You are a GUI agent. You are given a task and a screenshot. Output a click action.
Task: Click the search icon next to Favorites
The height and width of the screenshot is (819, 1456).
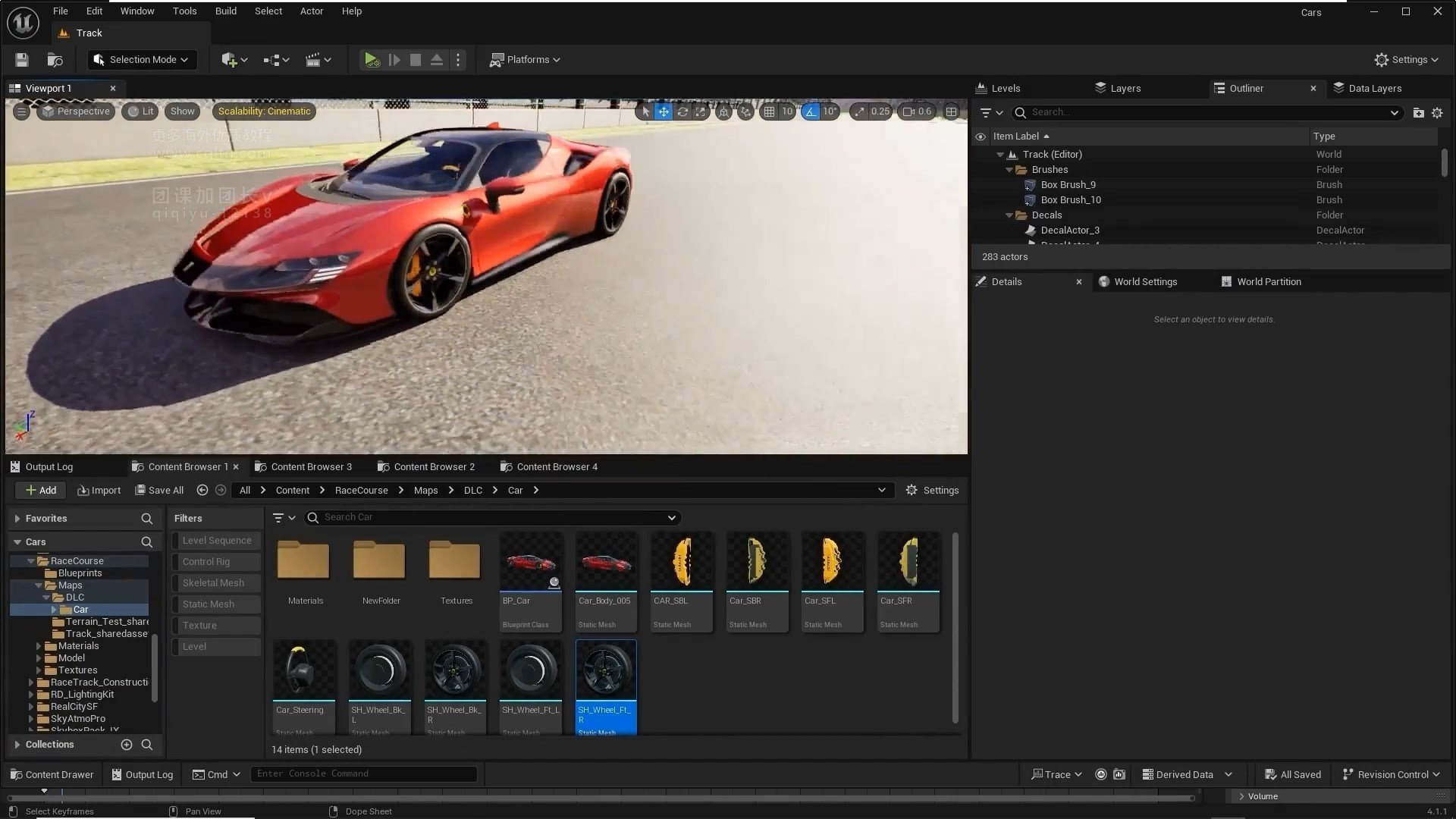(x=147, y=519)
